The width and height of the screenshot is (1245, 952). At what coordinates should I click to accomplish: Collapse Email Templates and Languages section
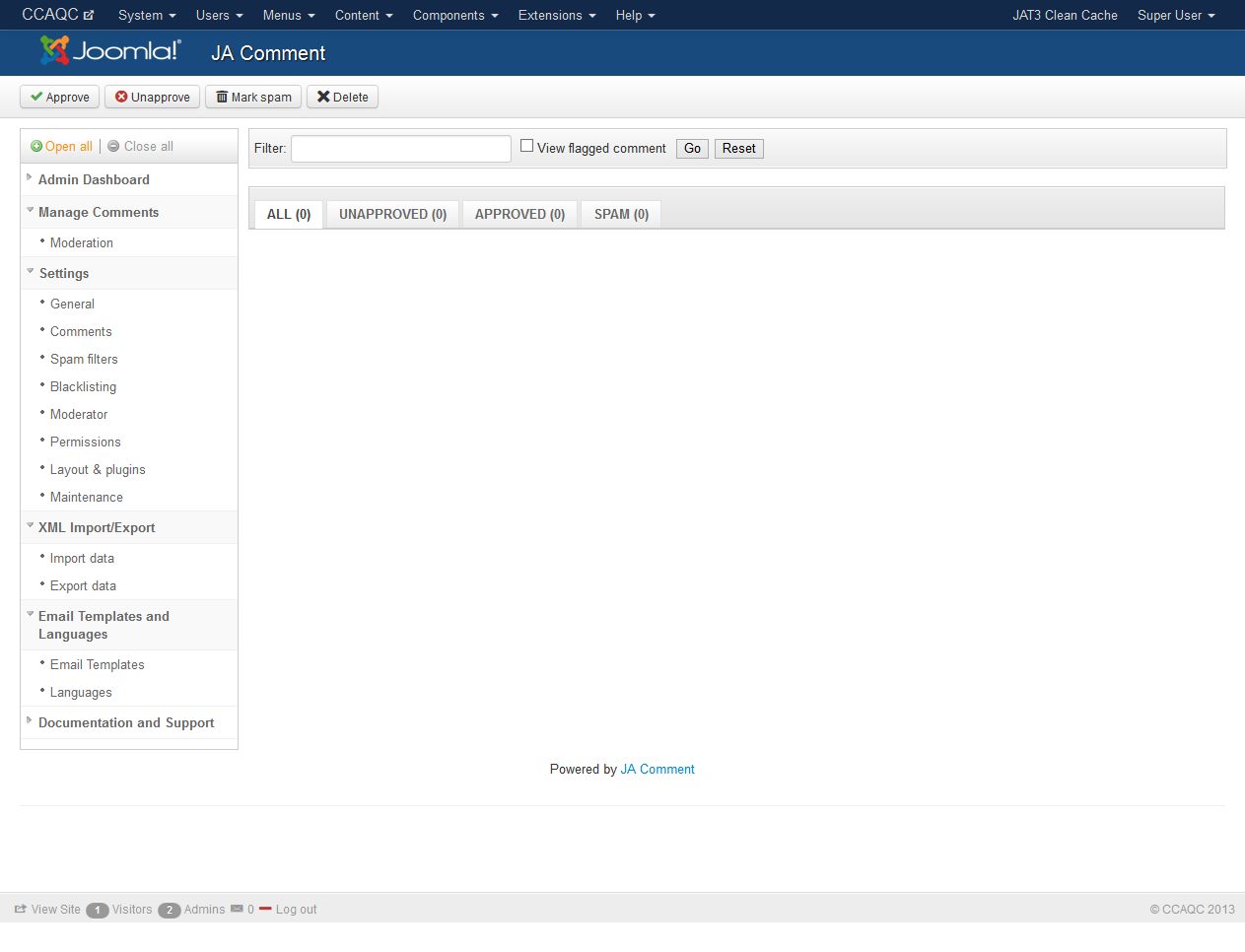tap(129, 625)
